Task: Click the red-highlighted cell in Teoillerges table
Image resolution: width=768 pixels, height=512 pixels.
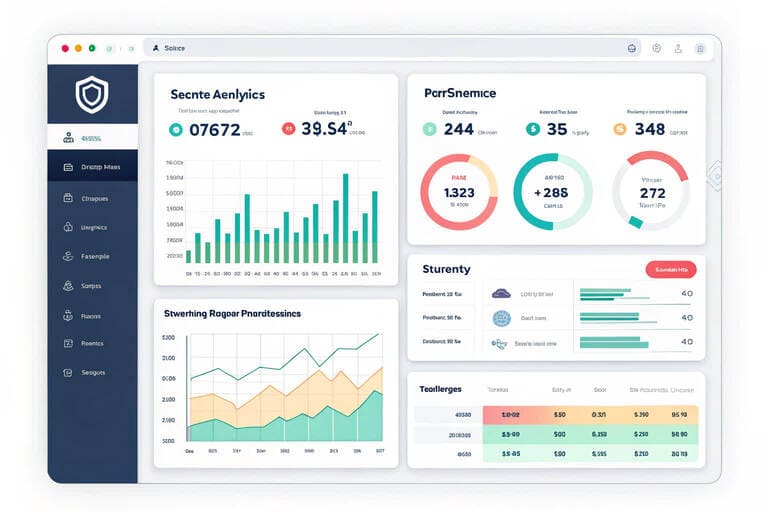Action: [511, 413]
